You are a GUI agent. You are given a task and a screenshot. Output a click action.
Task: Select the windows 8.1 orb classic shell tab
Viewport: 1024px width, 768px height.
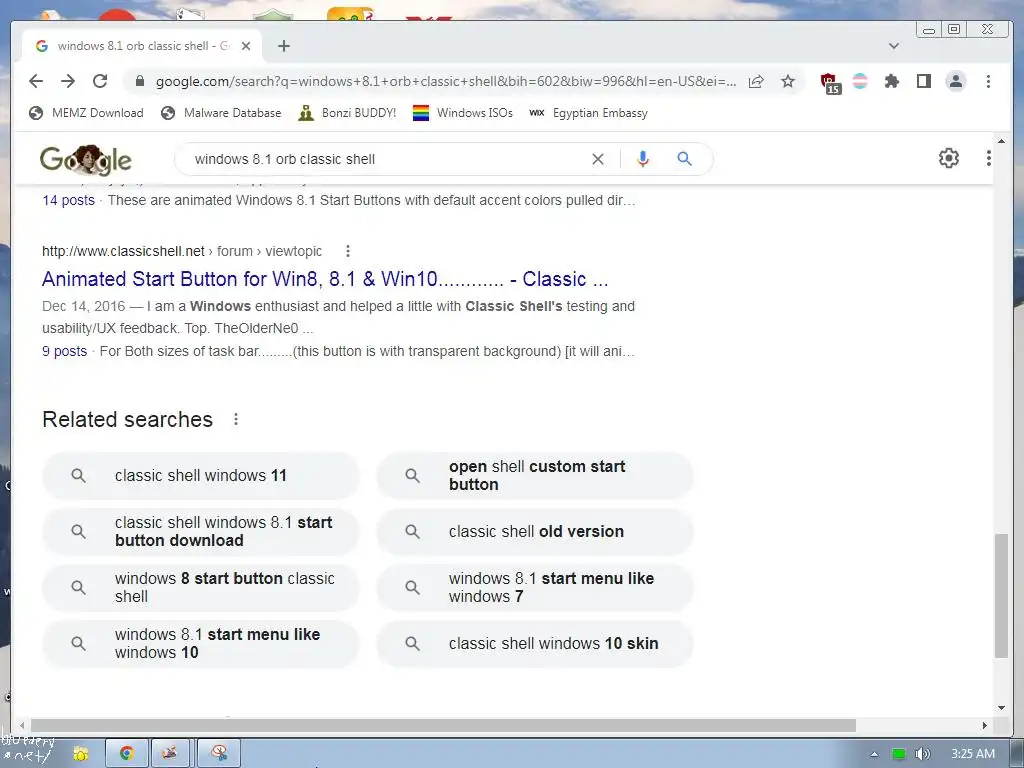click(x=142, y=46)
